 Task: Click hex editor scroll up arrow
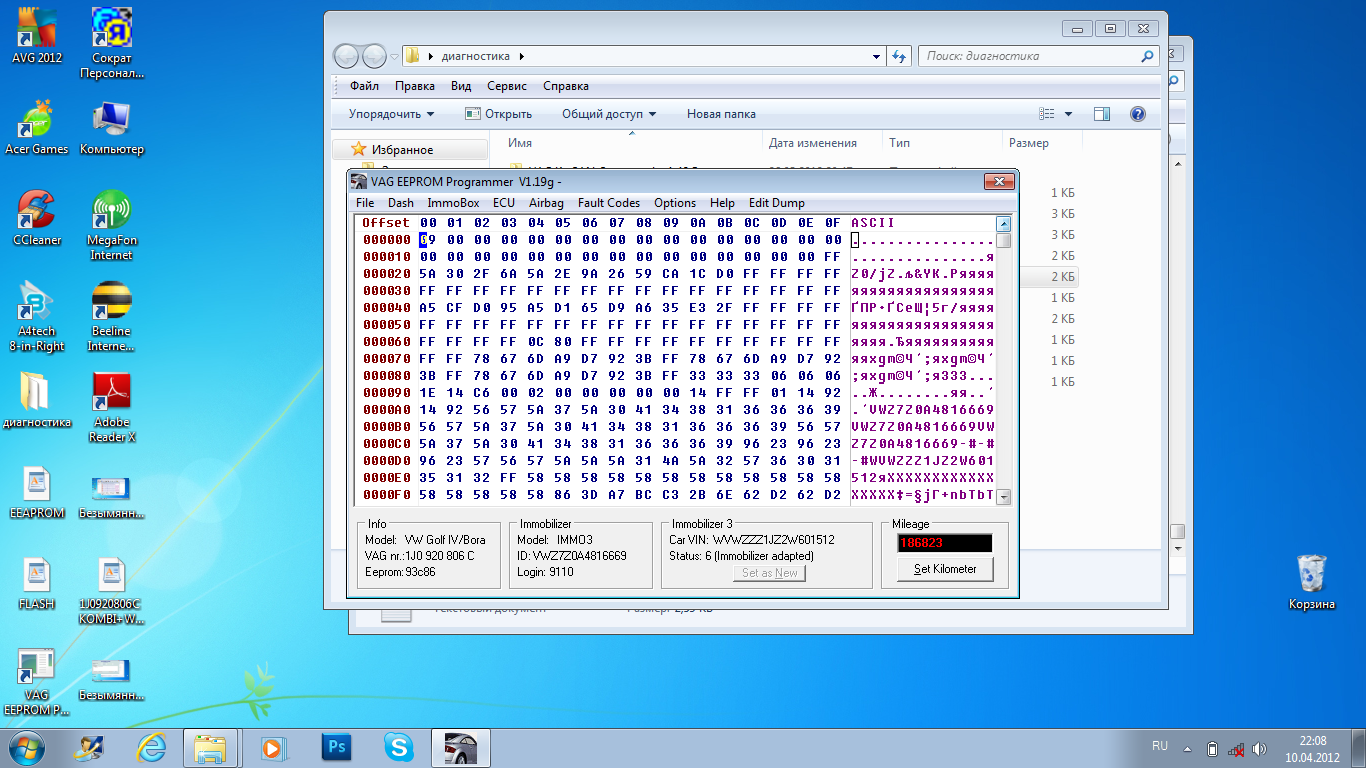(1004, 223)
